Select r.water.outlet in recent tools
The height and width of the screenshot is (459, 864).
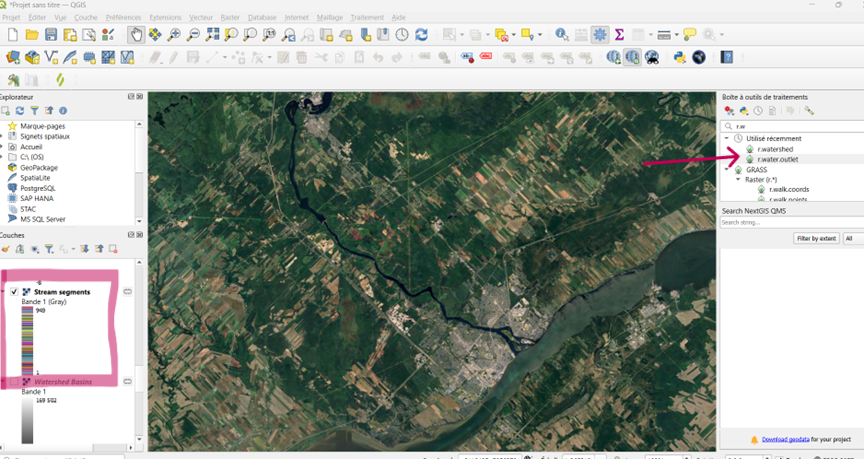778,159
